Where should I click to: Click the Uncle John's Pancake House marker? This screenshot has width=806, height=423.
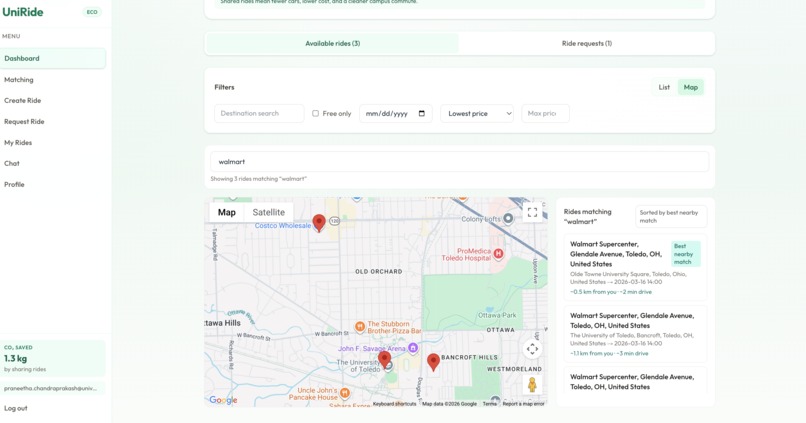(x=345, y=393)
